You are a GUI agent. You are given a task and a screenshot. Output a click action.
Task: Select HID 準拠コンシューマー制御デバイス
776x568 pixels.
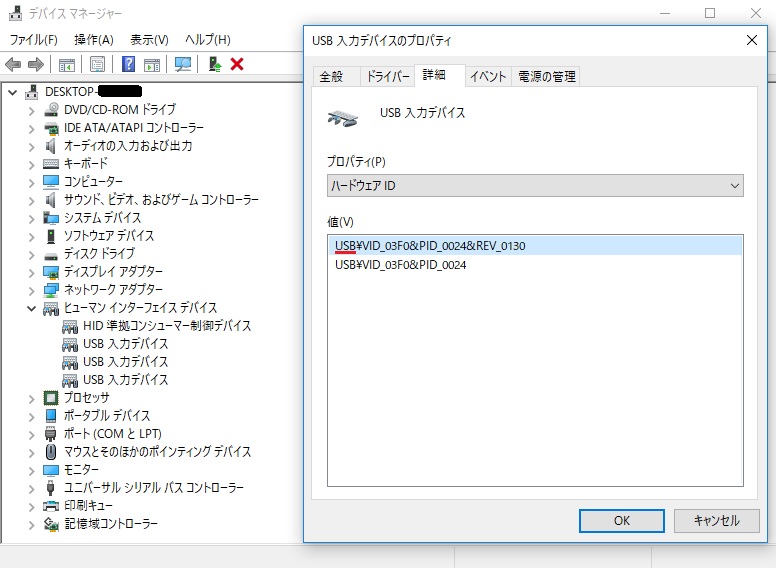click(167, 326)
